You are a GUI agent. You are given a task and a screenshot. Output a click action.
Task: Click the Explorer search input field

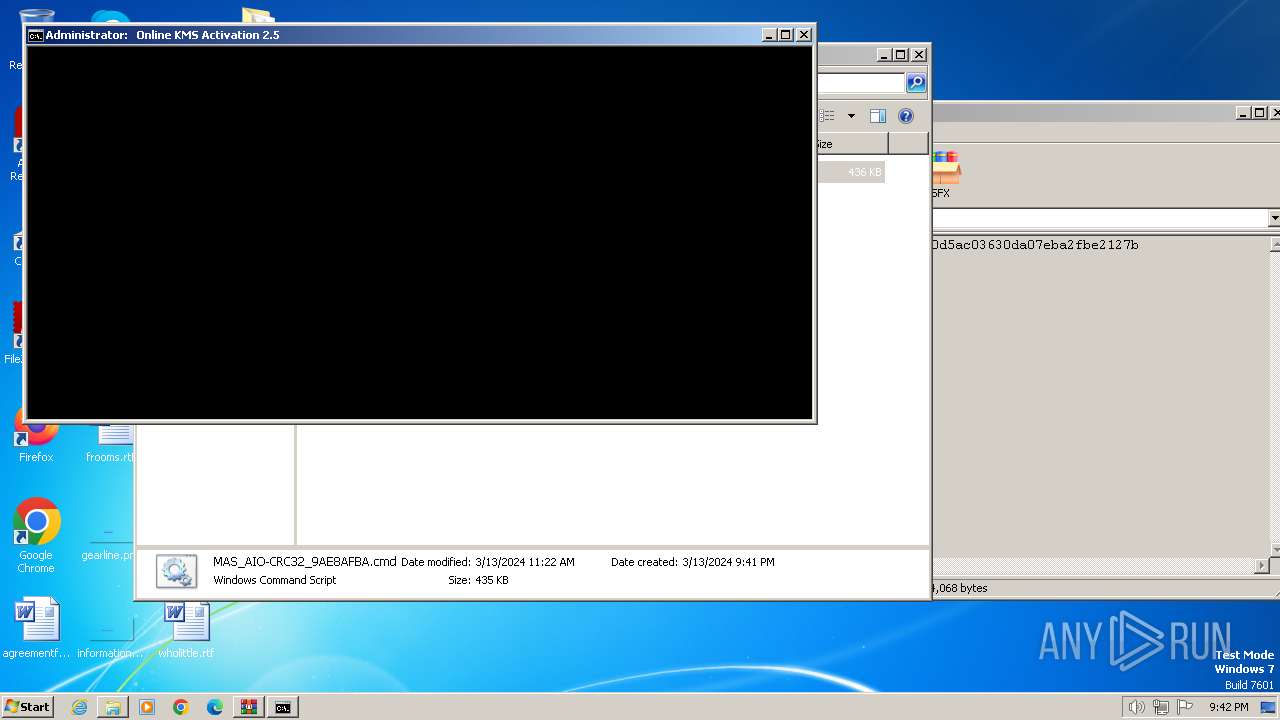coord(861,83)
